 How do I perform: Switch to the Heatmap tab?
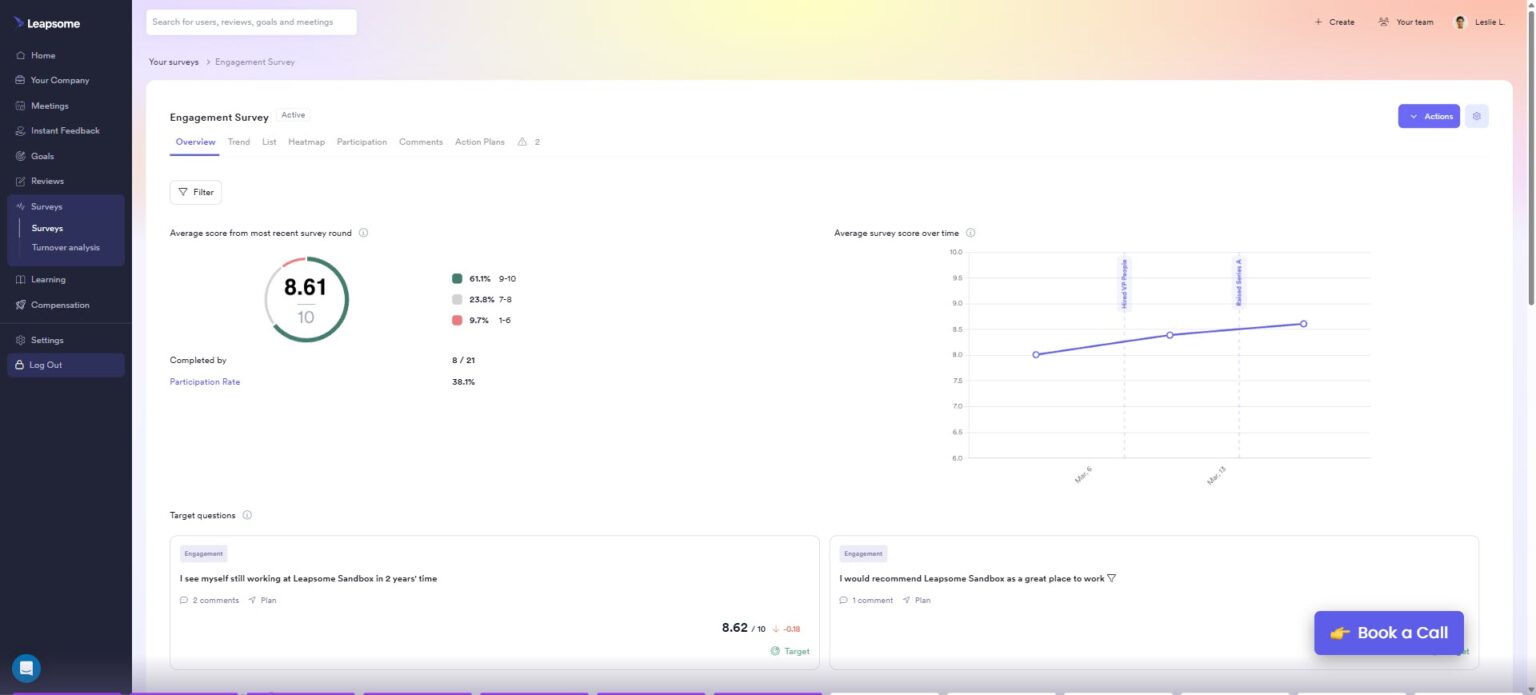(x=306, y=141)
